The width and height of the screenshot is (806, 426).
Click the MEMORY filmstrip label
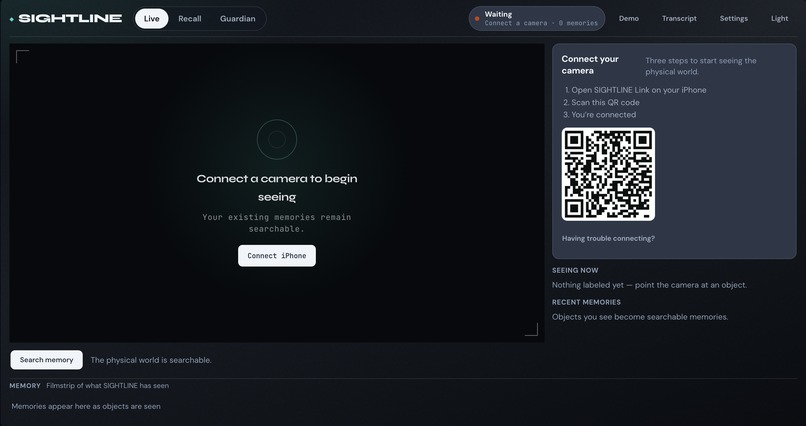(x=25, y=385)
